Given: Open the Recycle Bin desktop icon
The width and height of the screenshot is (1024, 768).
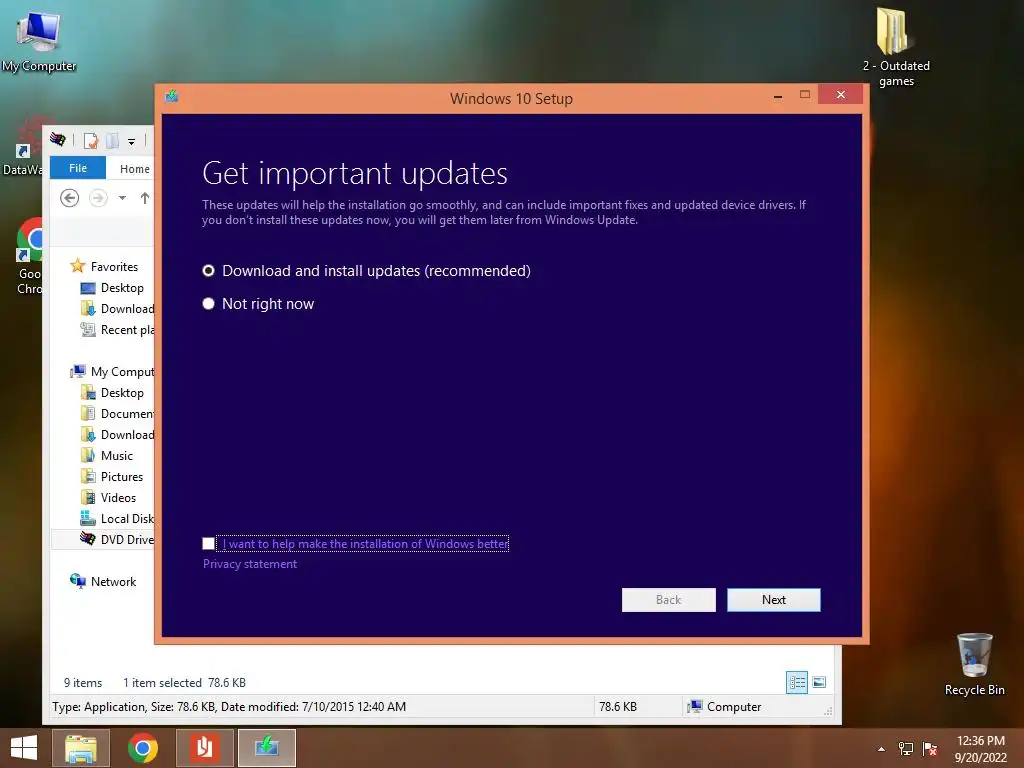Looking at the screenshot, I should (x=974, y=664).
